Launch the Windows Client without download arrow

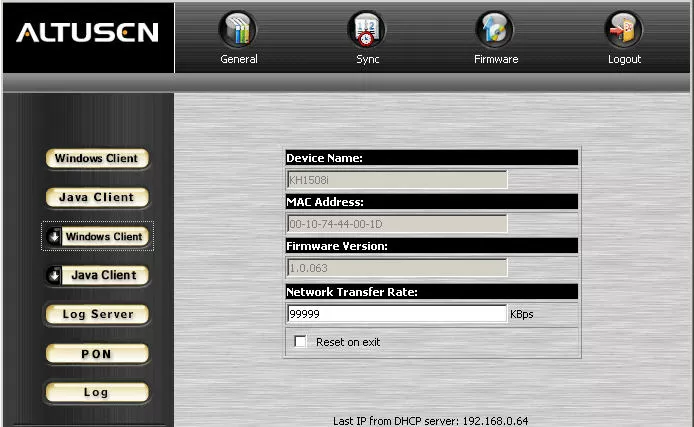[96, 158]
